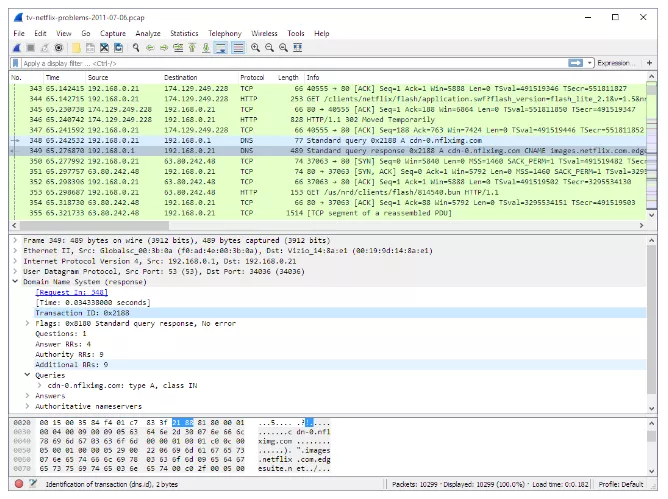The height and width of the screenshot is (499, 668).
Task: Click the Resize columns toolbar icon
Action: [298, 47]
